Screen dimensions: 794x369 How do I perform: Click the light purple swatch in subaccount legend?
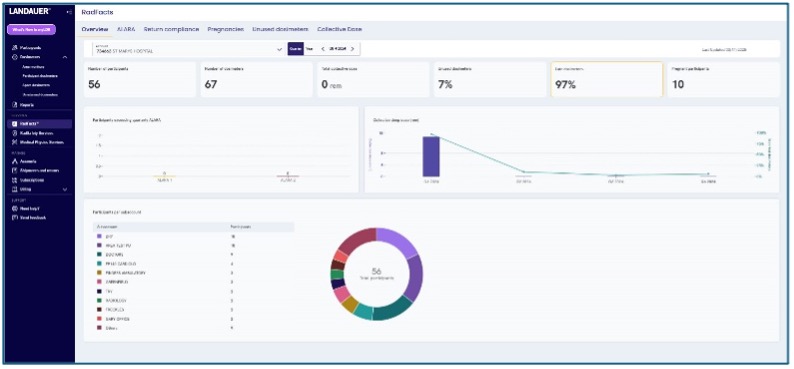click(100, 236)
